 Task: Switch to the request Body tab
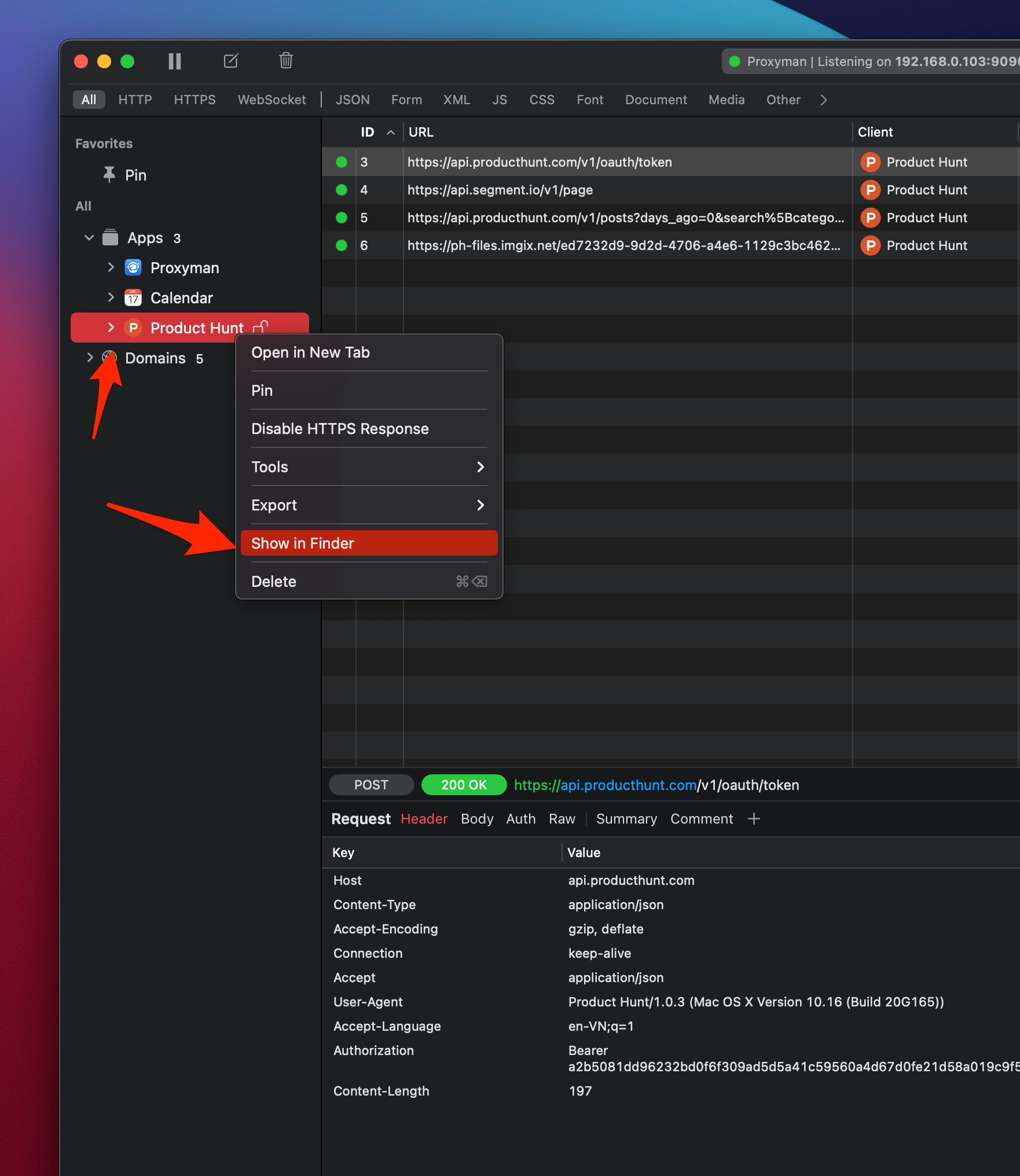(478, 819)
